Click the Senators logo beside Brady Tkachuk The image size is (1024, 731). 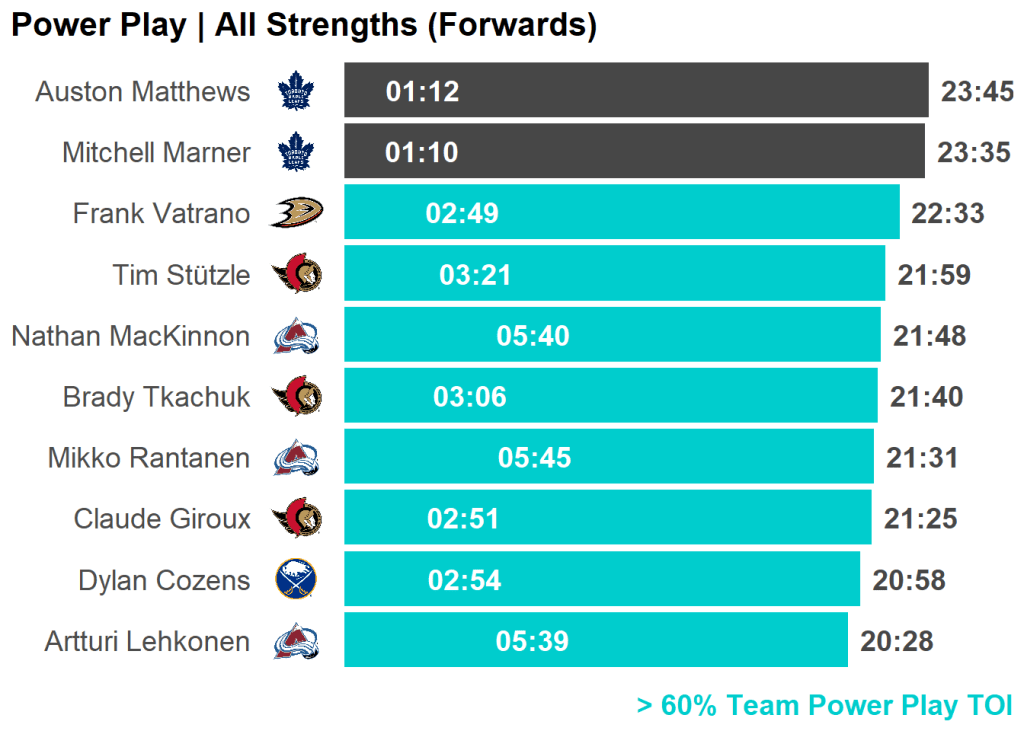[x=297, y=397]
